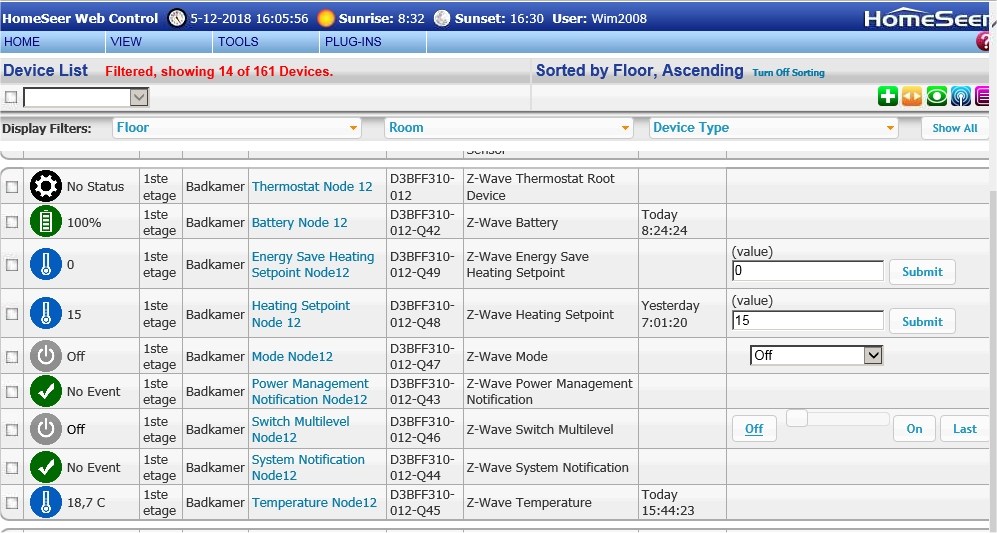This screenshot has height=533, width=997.
Task: Click checkmark icon of Power Management Notification
Action: (46, 391)
